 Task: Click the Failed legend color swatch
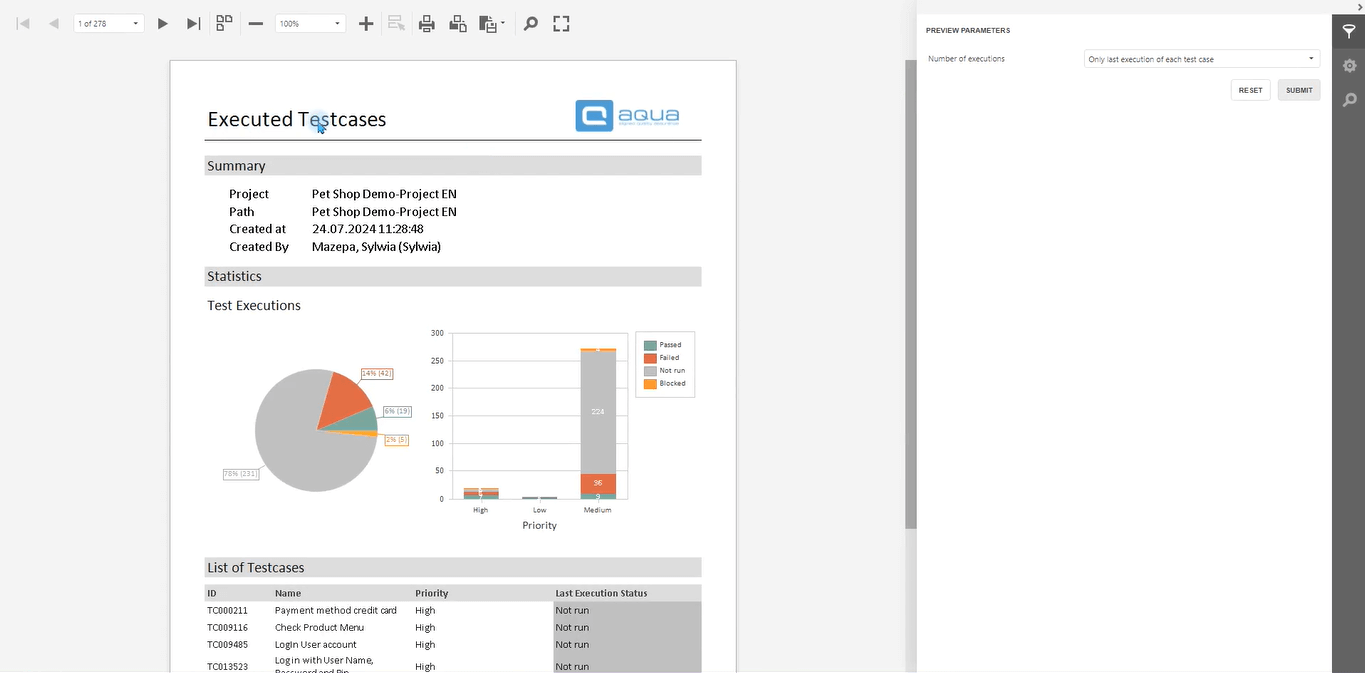650,358
